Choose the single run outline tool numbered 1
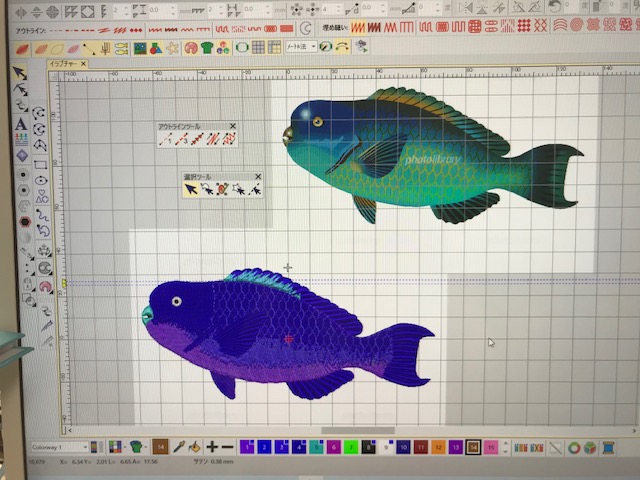This screenshot has width=640, height=480. click(x=165, y=139)
